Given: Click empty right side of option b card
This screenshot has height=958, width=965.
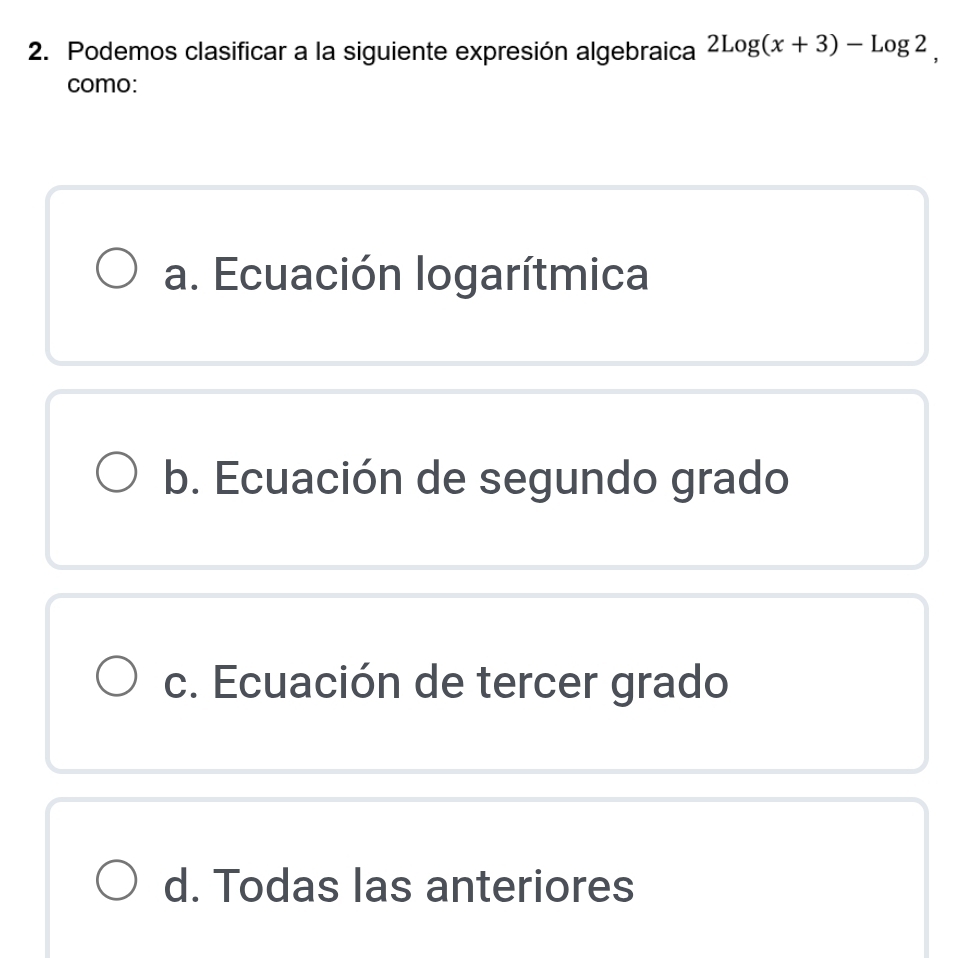Looking at the screenshot, I should [x=860, y=479].
